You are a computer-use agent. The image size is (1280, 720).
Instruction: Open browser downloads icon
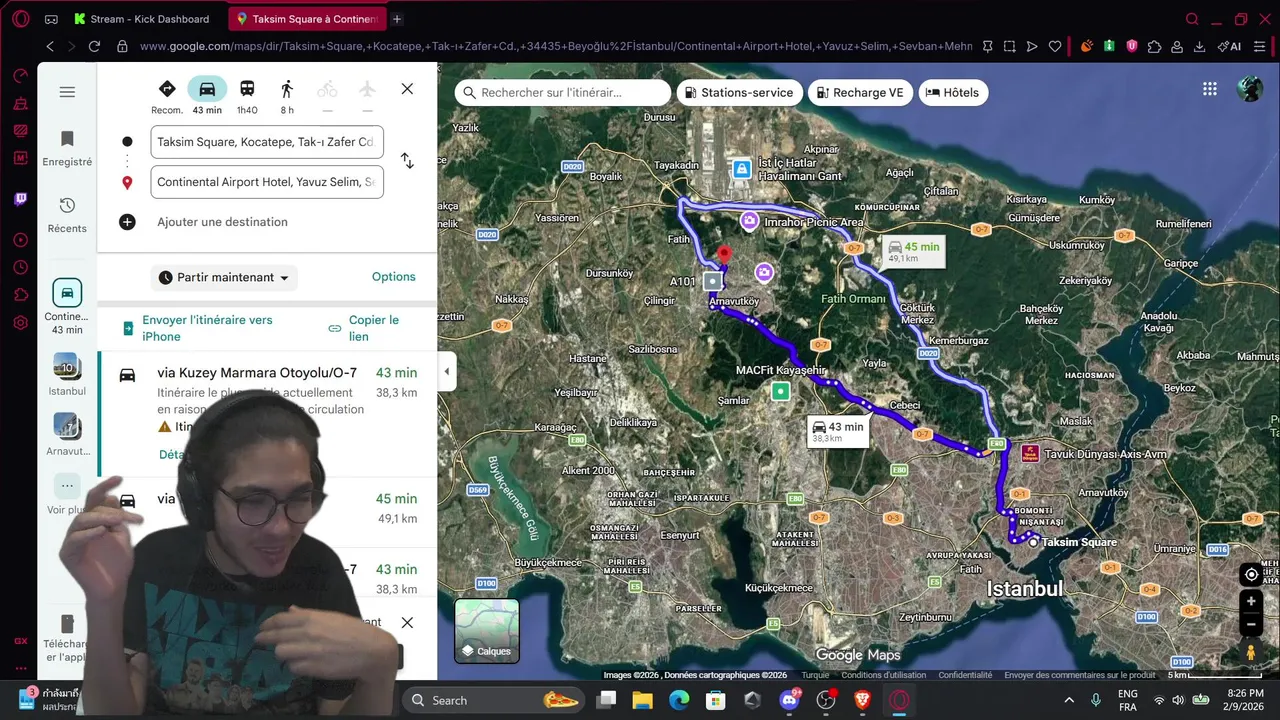1200,46
